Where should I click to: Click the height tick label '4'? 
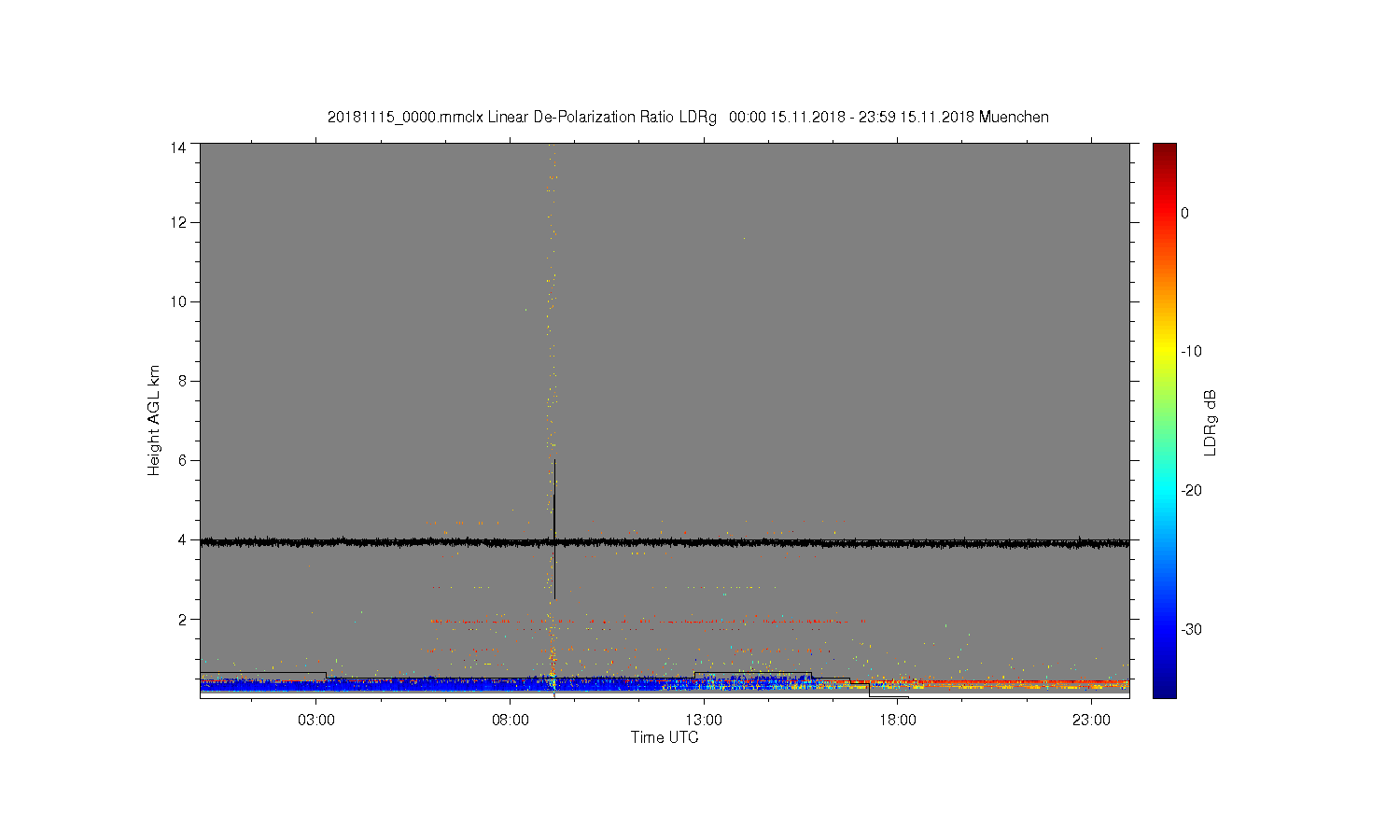tap(182, 539)
